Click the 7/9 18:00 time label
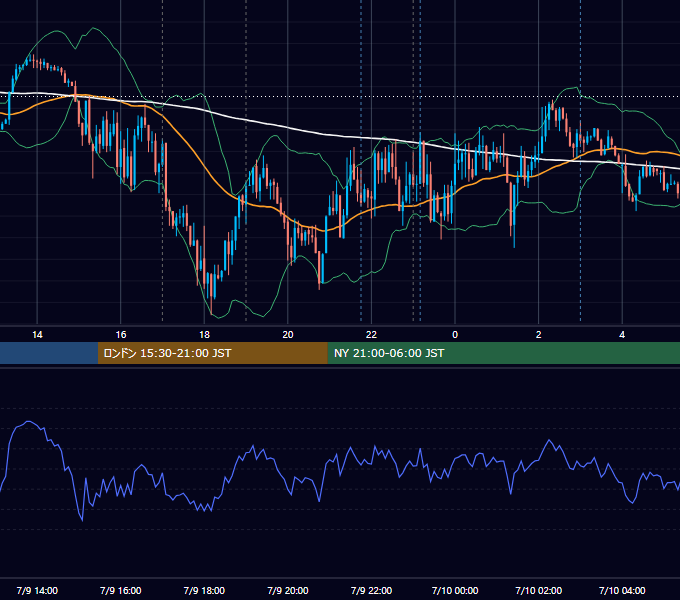Image resolution: width=680 pixels, height=600 pixels. (204, 590)
